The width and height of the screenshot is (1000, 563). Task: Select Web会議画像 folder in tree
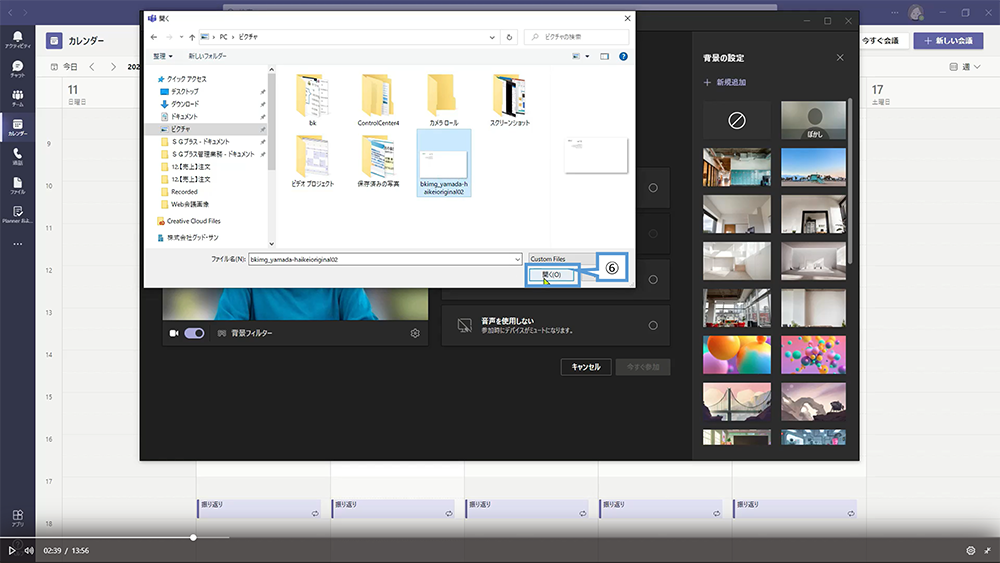point(189,204)
